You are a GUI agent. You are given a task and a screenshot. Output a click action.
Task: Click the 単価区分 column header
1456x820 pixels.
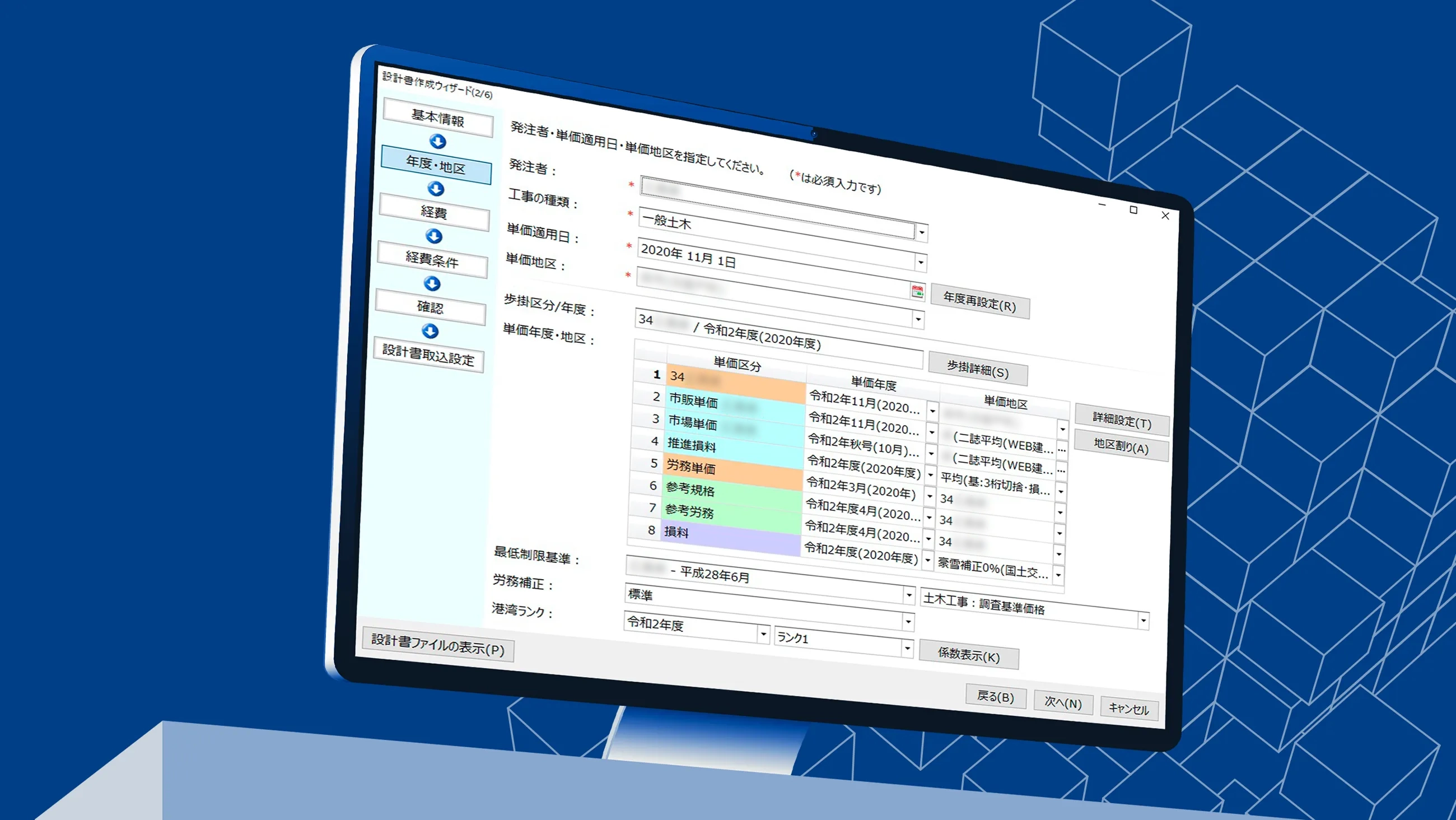click(x=737, y=363)
